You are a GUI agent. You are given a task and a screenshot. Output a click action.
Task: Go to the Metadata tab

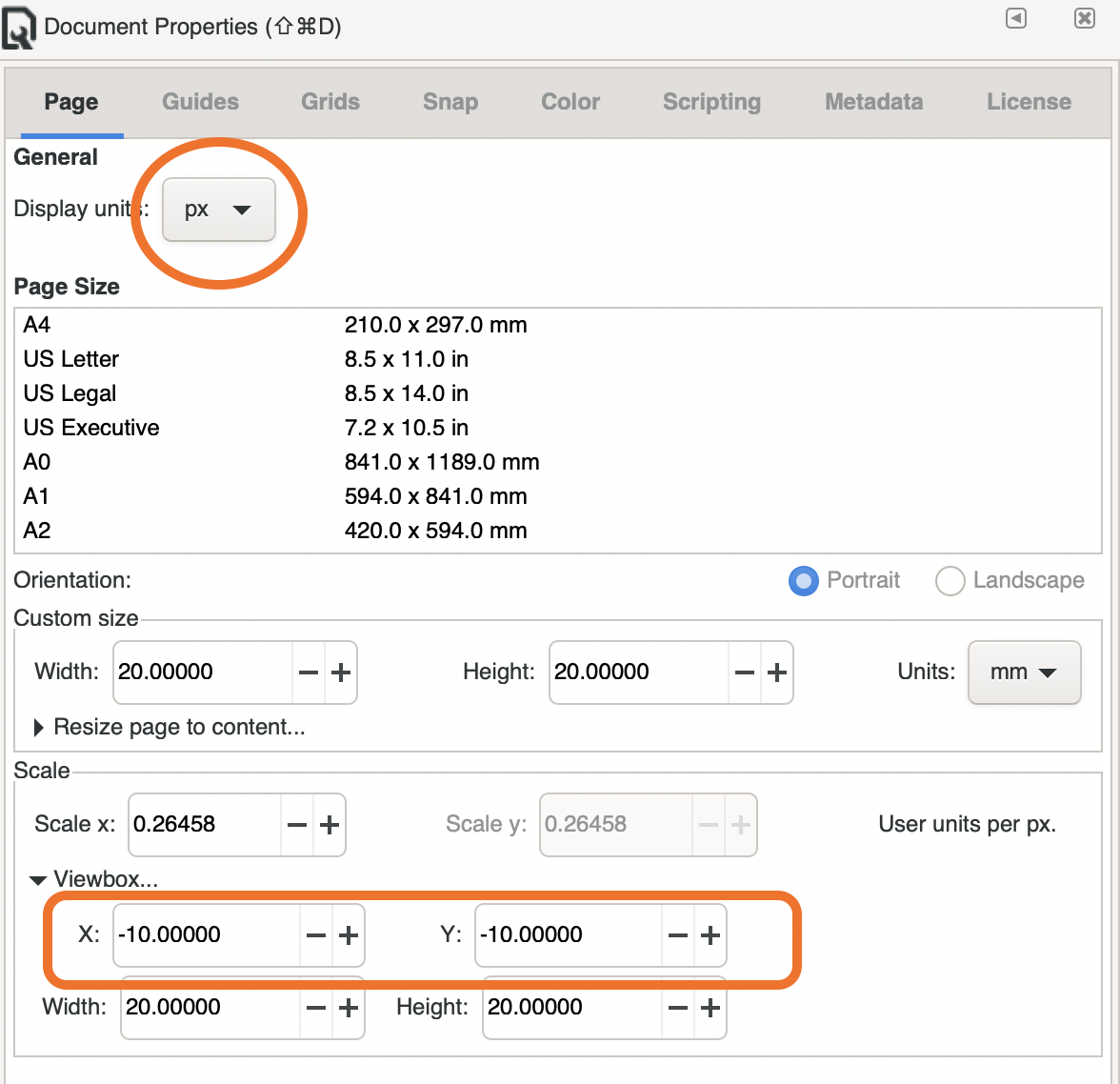(x=873, y=102)
